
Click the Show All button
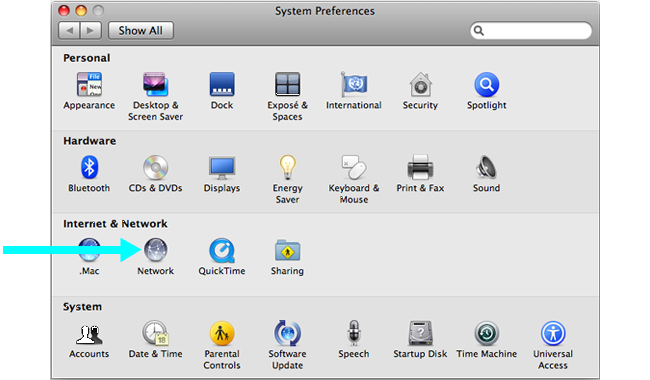(141, 31)
